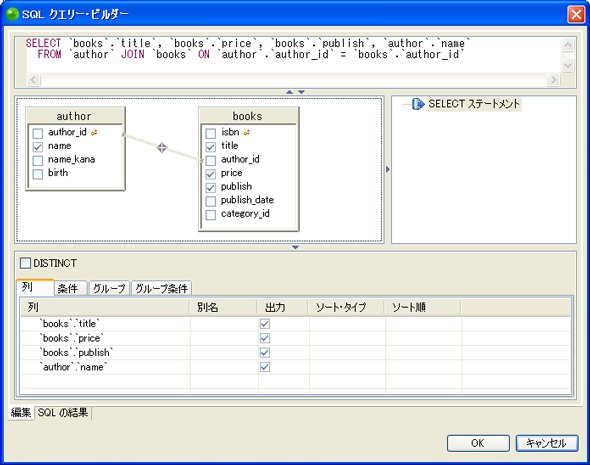590x465 pixels.
Task: Check the birth column in author table
Action: [38, 174]
